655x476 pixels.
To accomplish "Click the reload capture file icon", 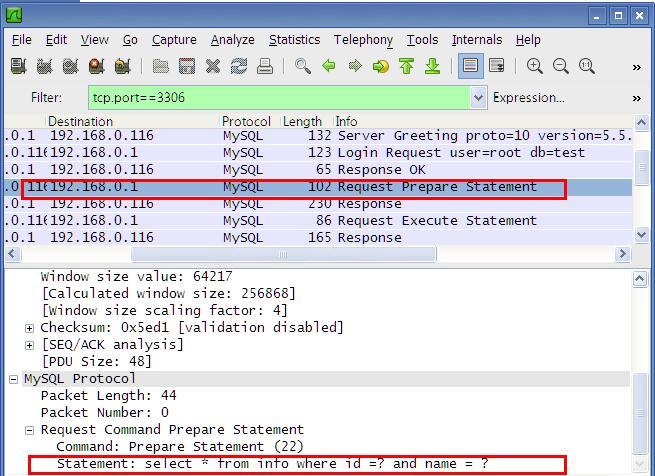I will click(239, 66).
